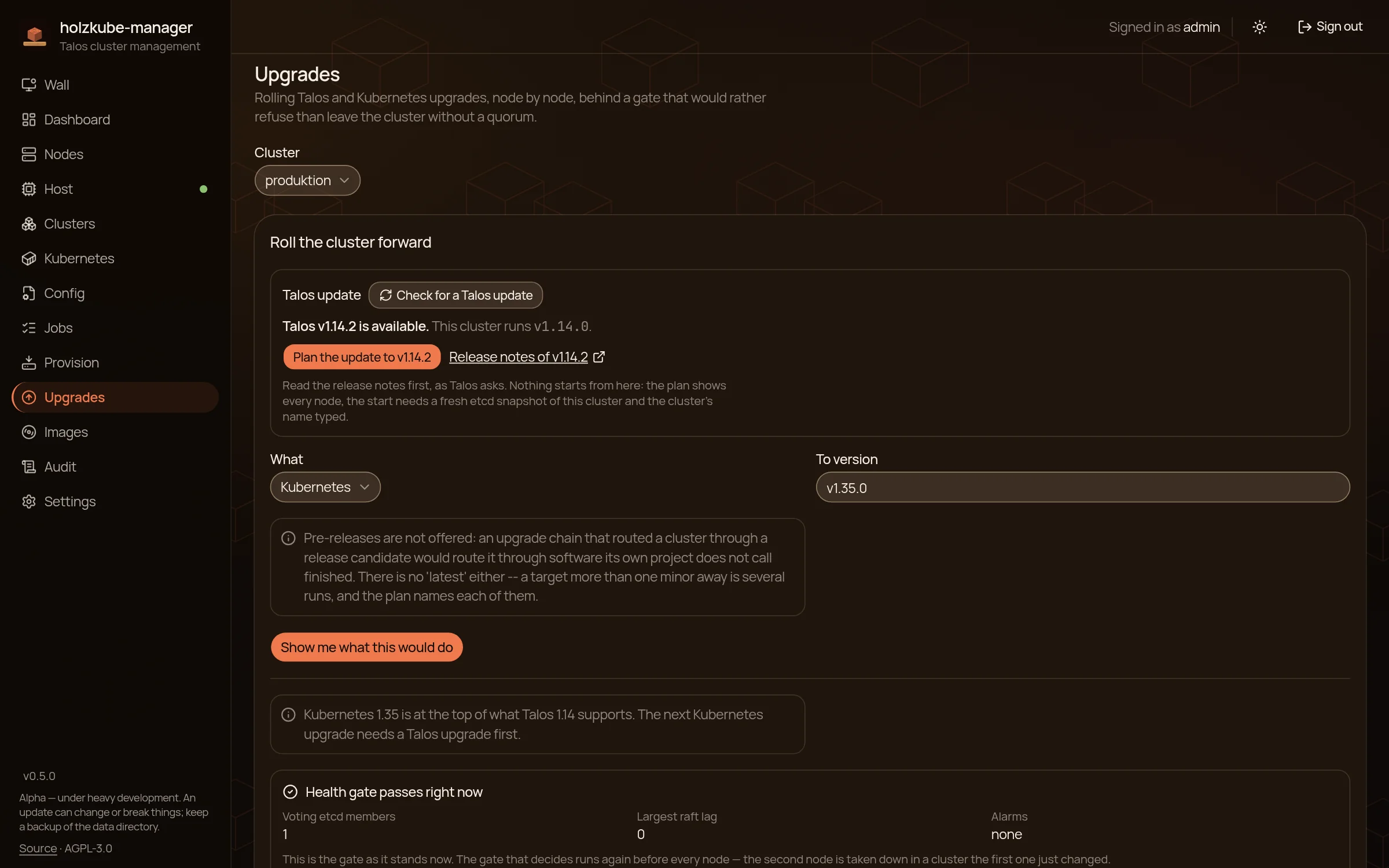1389x868 pixels.
Task: Click the AGPL-3.0 license text
Action: click(x=89, y=848)
